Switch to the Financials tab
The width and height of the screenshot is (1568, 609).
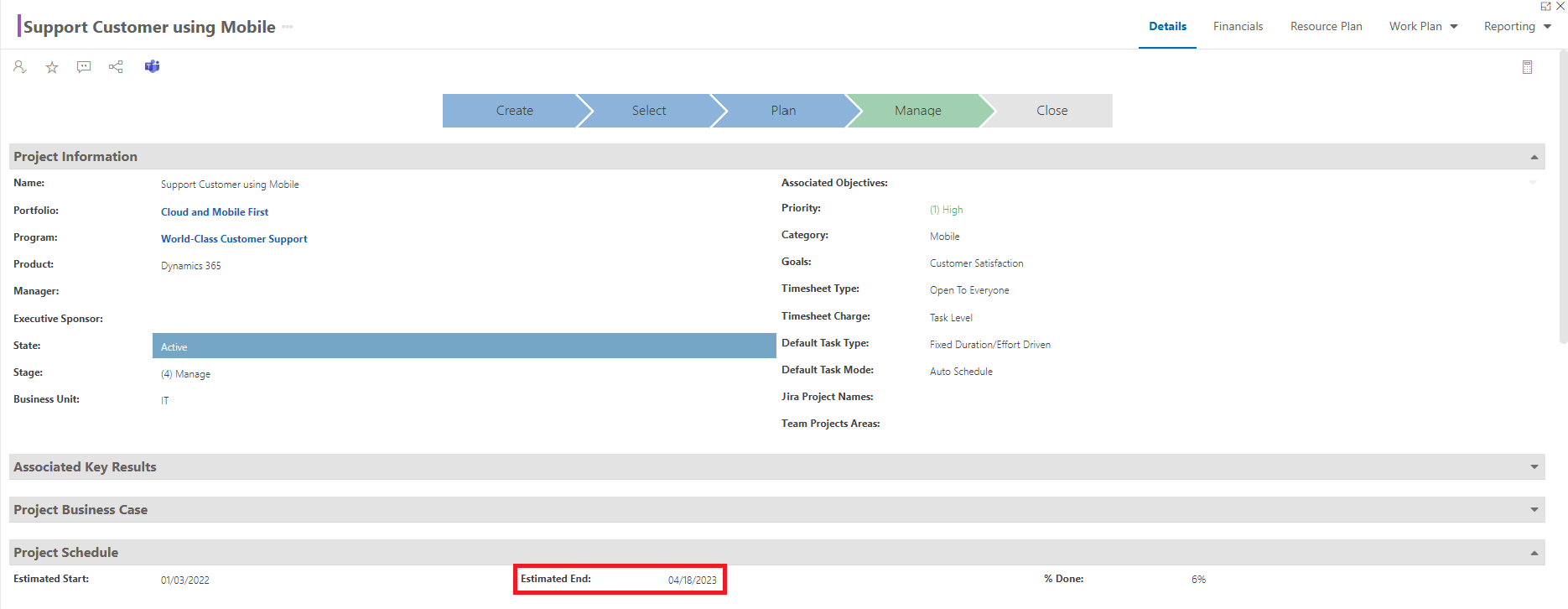pyautogui.click(x=1238, y=27)
